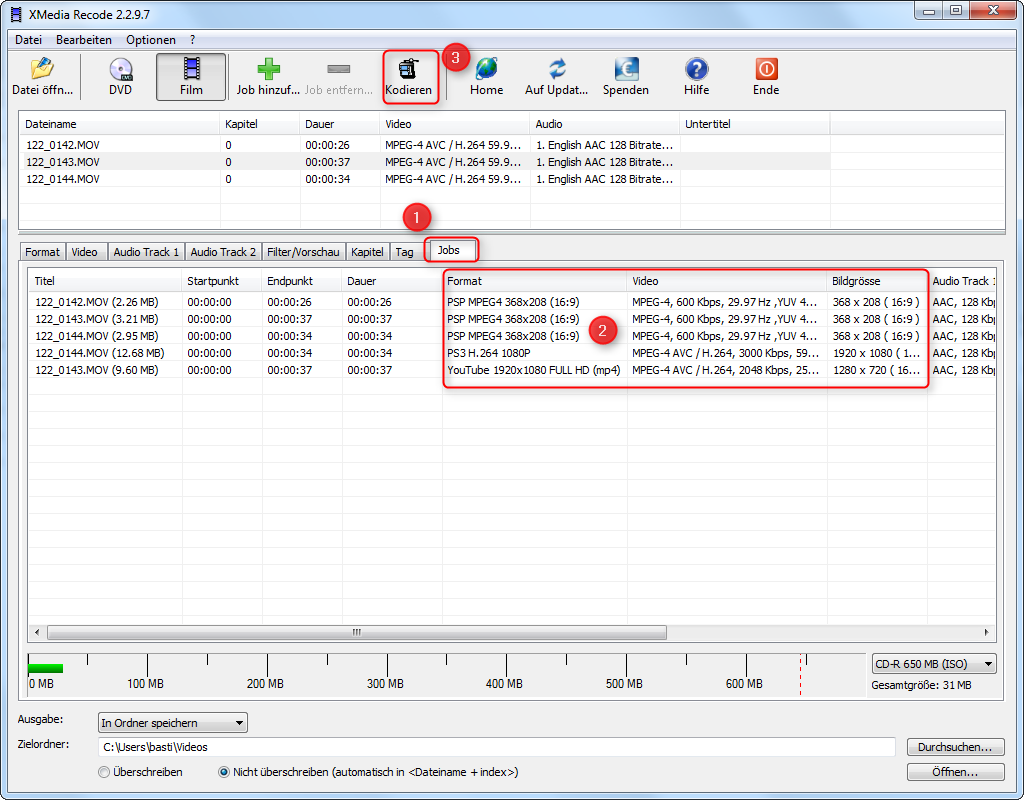
Task: Select the DVD mode icon
Action: pyautogui.click(x=120, y=70)
